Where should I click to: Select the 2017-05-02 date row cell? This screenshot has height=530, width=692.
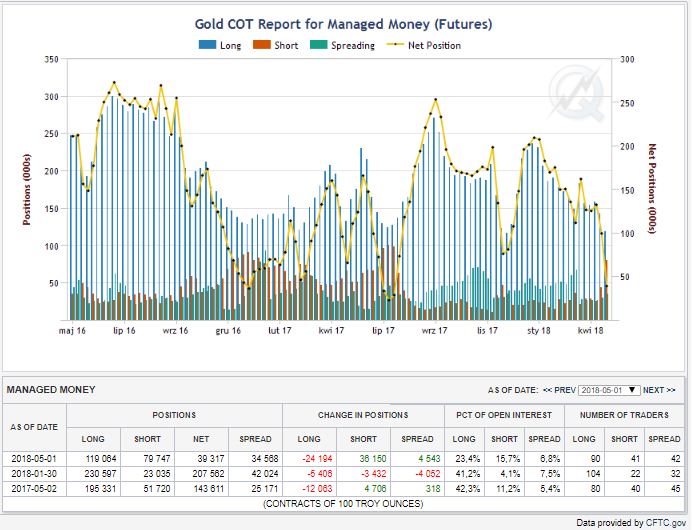[x=34, y=489]
